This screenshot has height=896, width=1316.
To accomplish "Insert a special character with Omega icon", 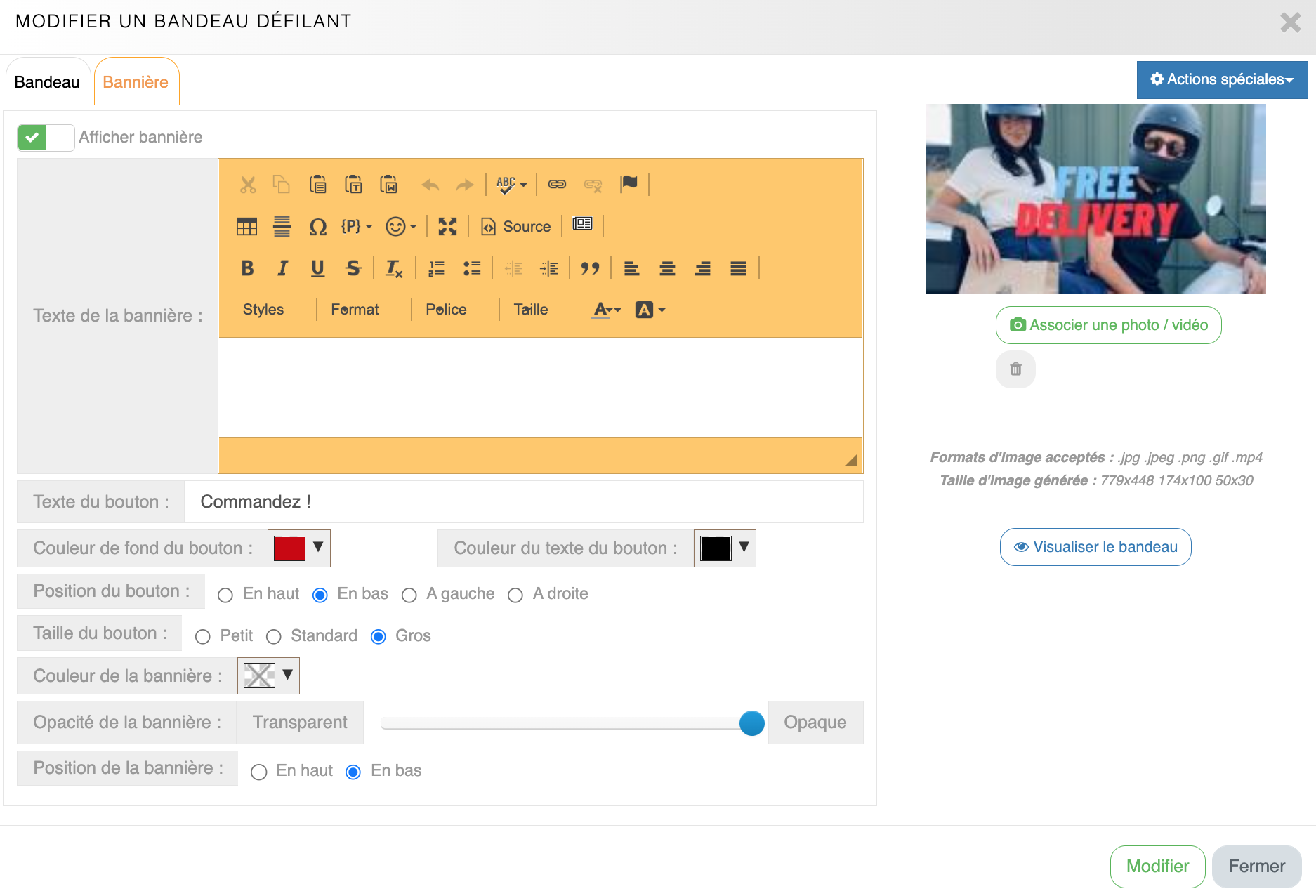I will [317, 226].
